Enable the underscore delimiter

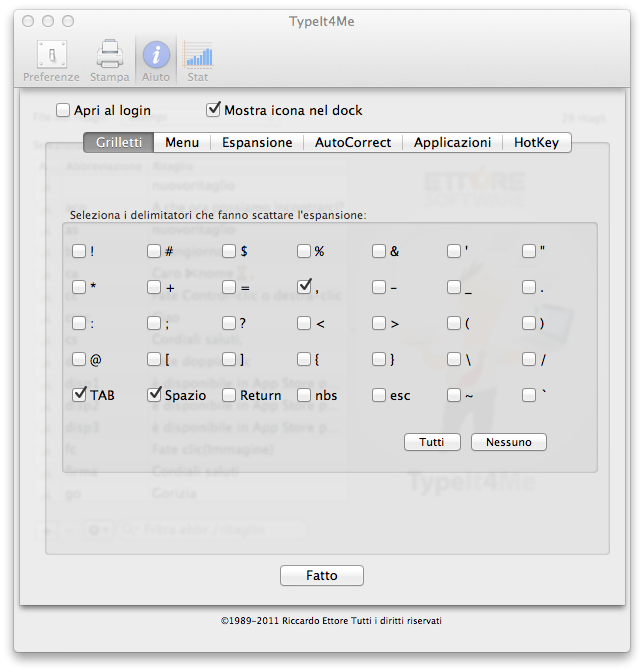coord(454,287)
